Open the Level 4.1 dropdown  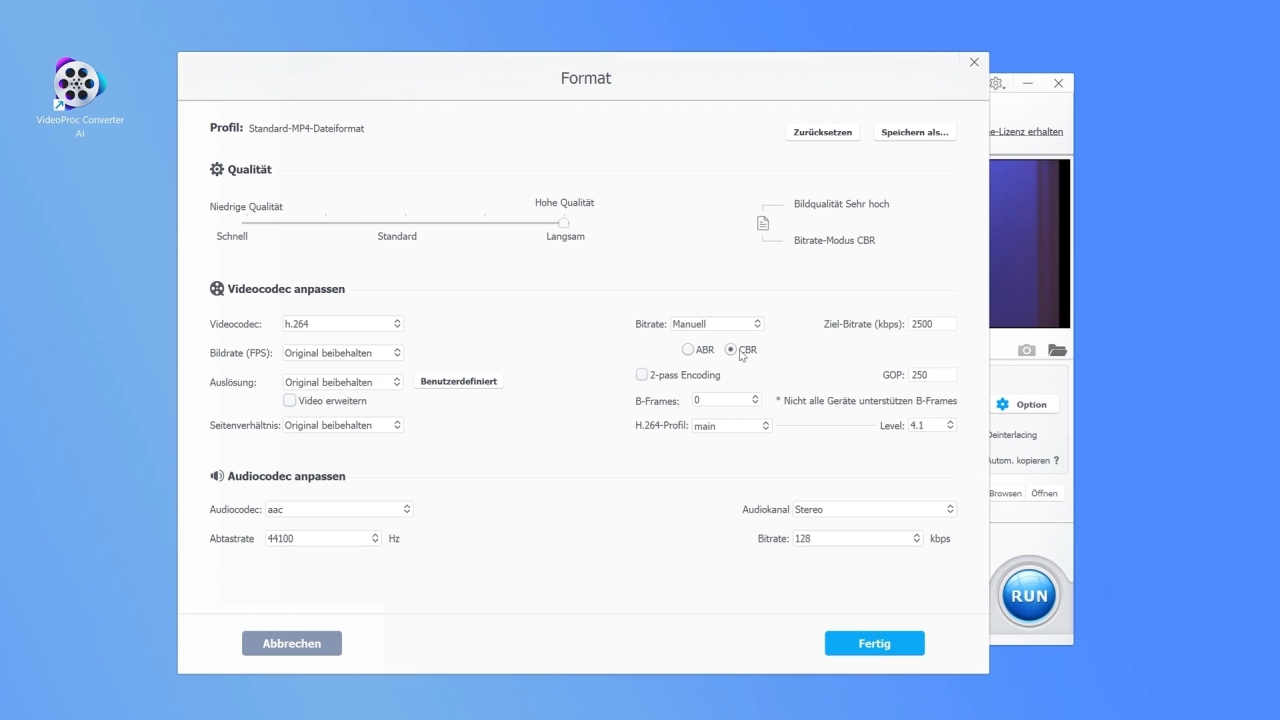[932, 425]
